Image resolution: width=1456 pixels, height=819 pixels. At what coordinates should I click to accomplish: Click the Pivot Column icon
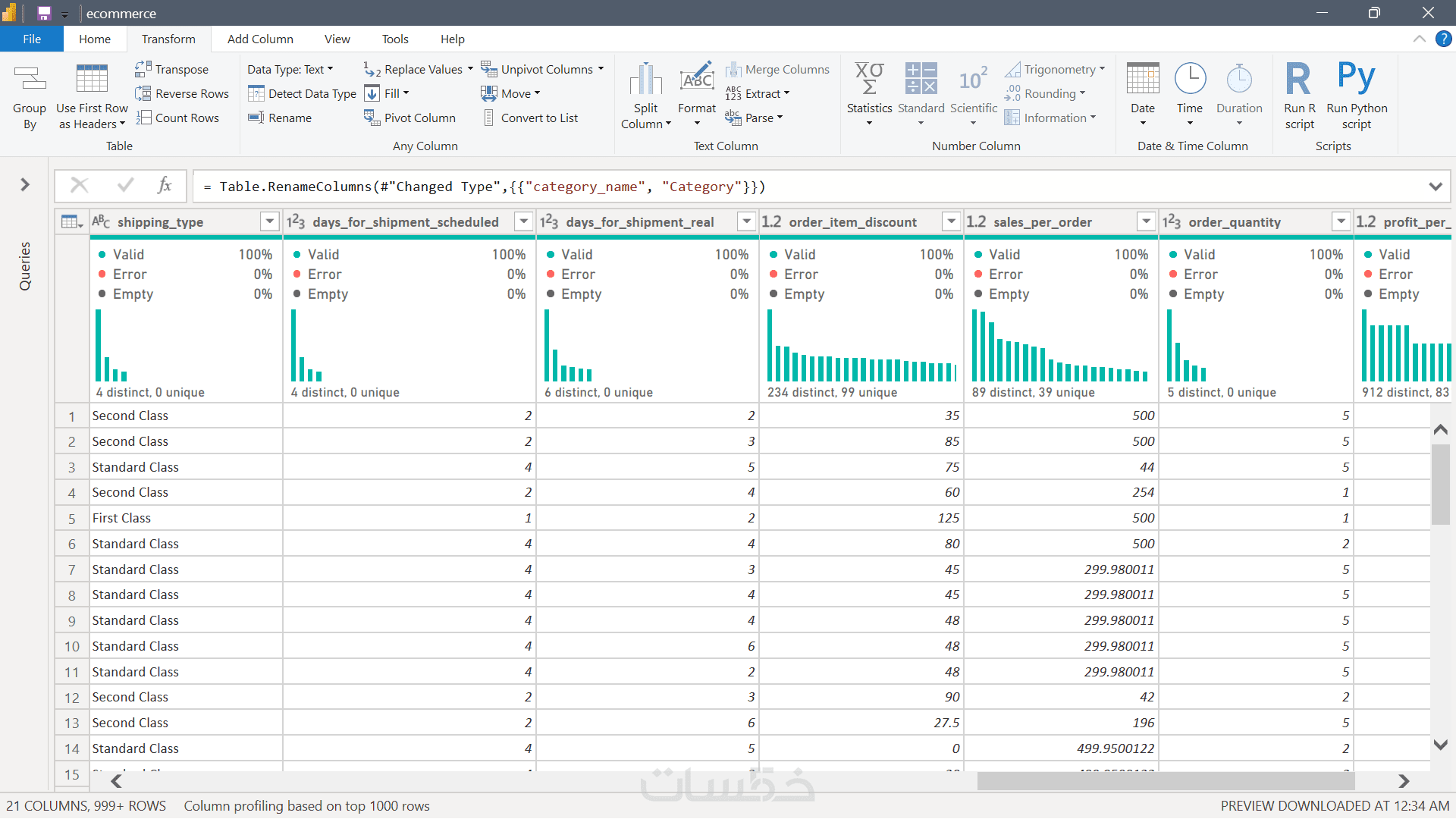[372, 118]
